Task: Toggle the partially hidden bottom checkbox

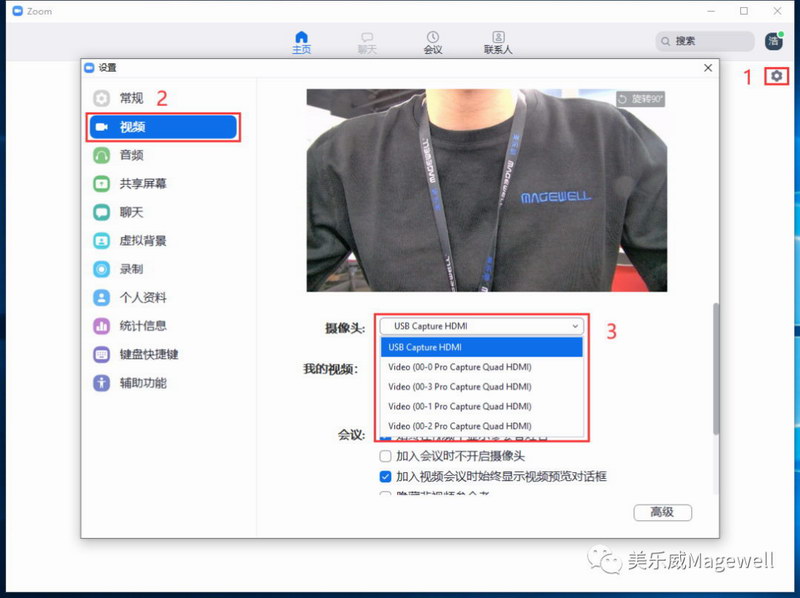Action: click(x=386, y=495)
